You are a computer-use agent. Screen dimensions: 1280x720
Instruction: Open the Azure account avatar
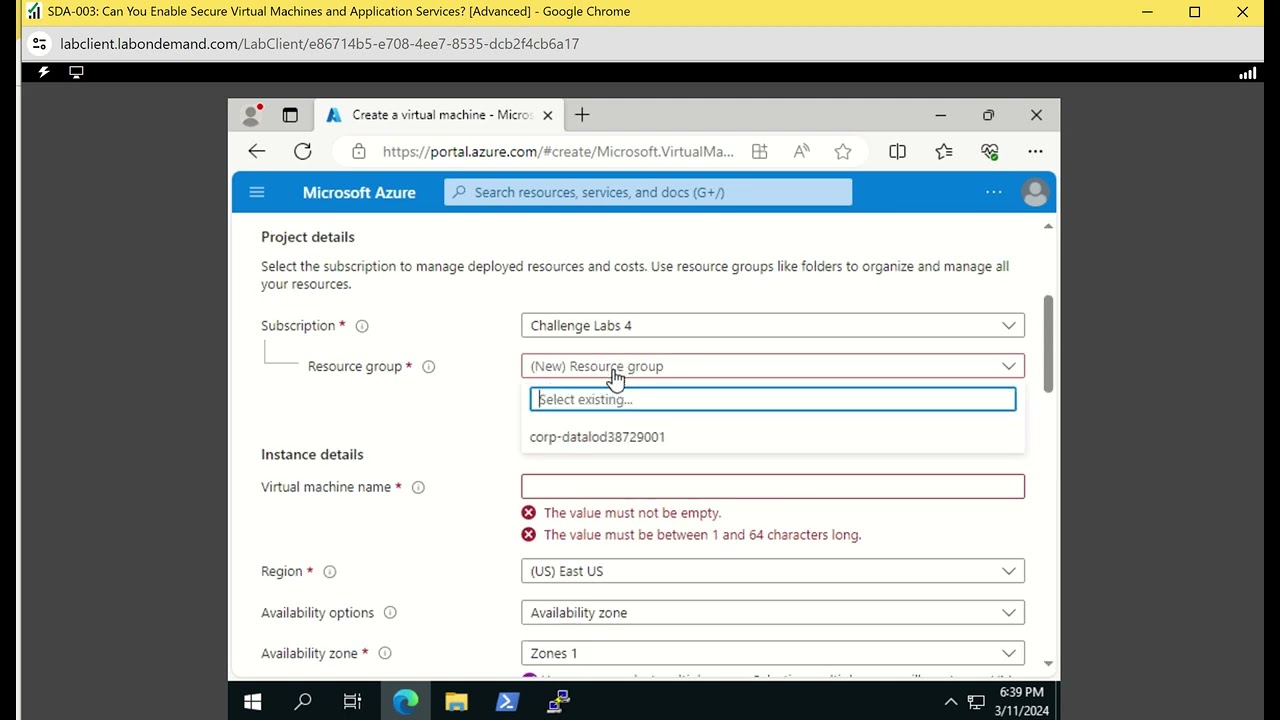point(1035,192)
